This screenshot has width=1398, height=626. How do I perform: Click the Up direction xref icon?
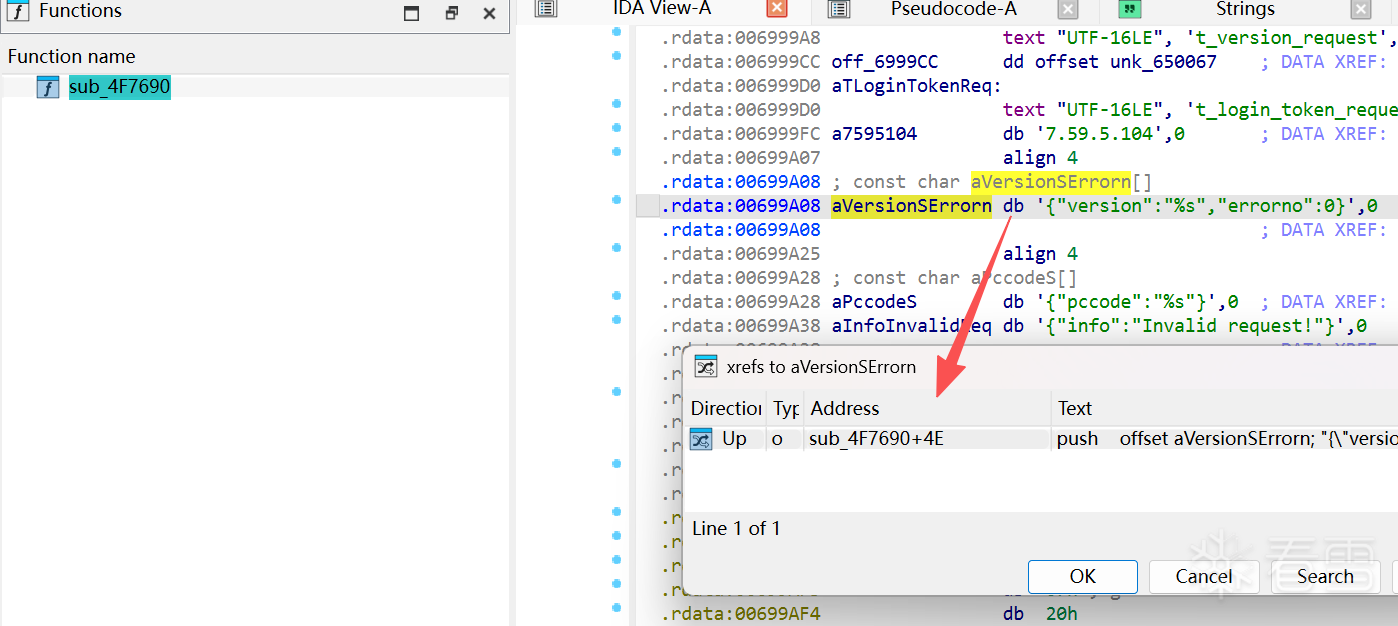[701, 438]
